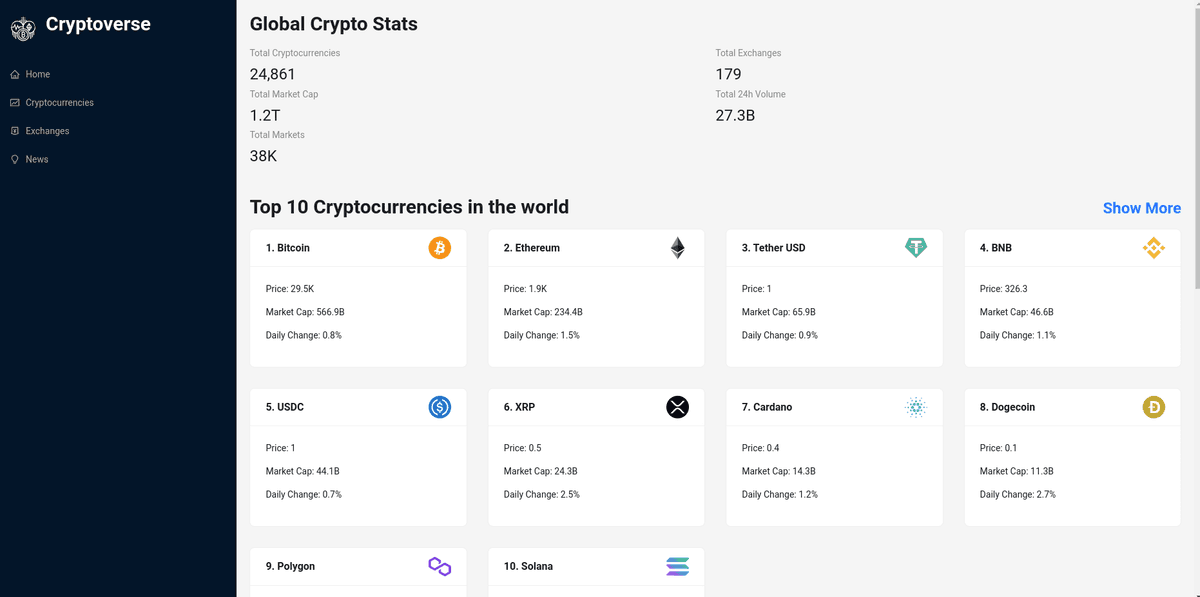
Task: Open the 3. Tether USD card title
Action: 774,248
